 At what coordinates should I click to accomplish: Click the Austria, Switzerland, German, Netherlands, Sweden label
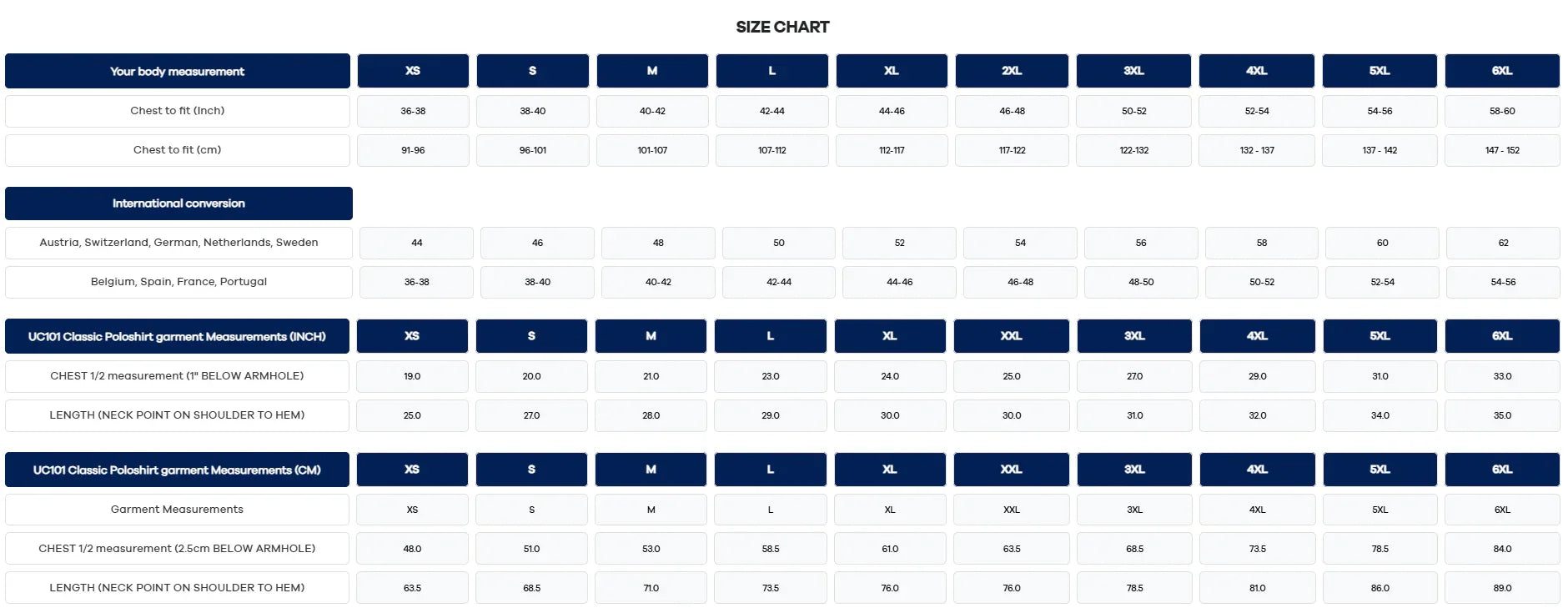[x=178, y=243]
